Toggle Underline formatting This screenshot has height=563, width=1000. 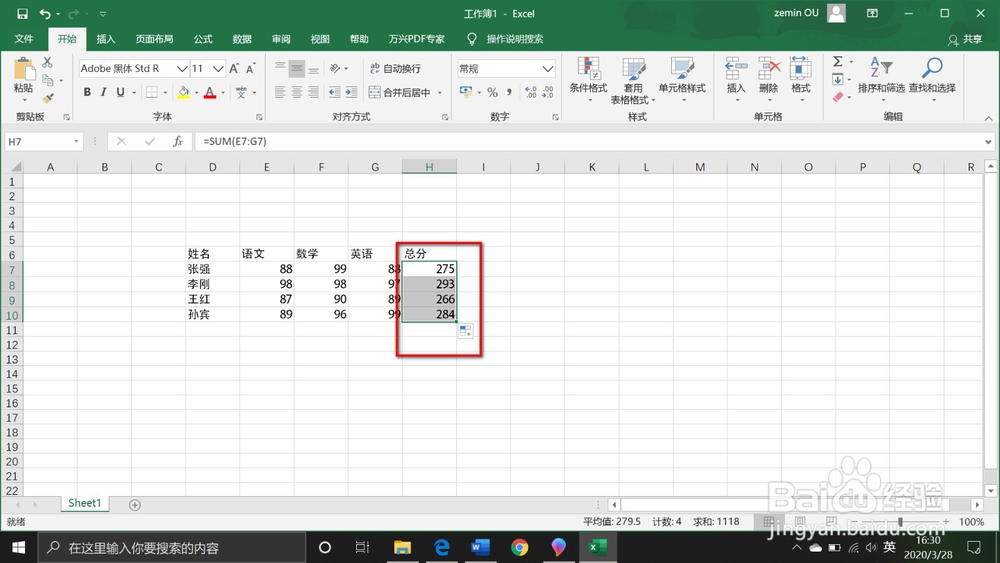(x=120, y=92)
